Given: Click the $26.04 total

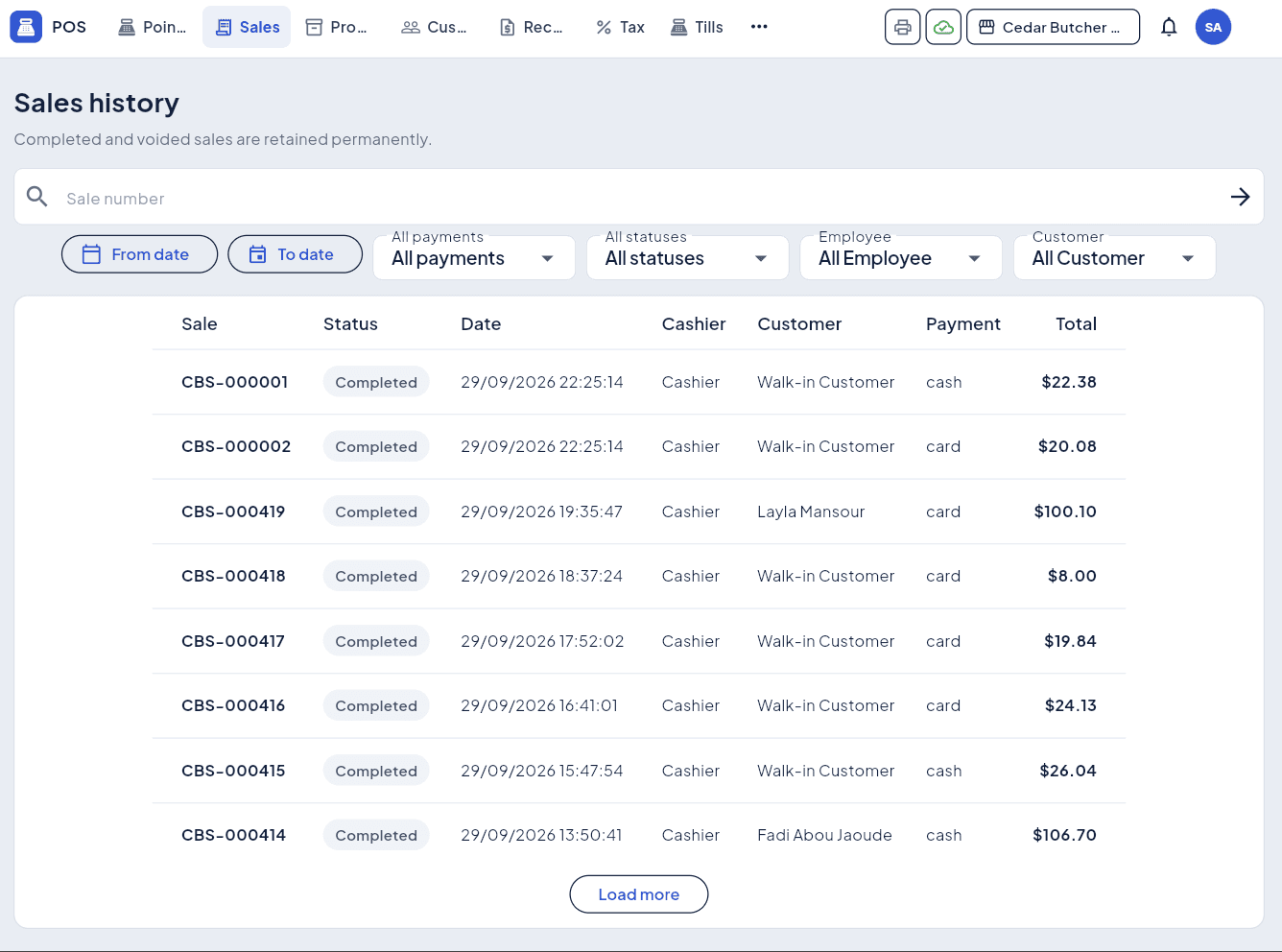Looking at the screenshot, I should [1068, 771].
